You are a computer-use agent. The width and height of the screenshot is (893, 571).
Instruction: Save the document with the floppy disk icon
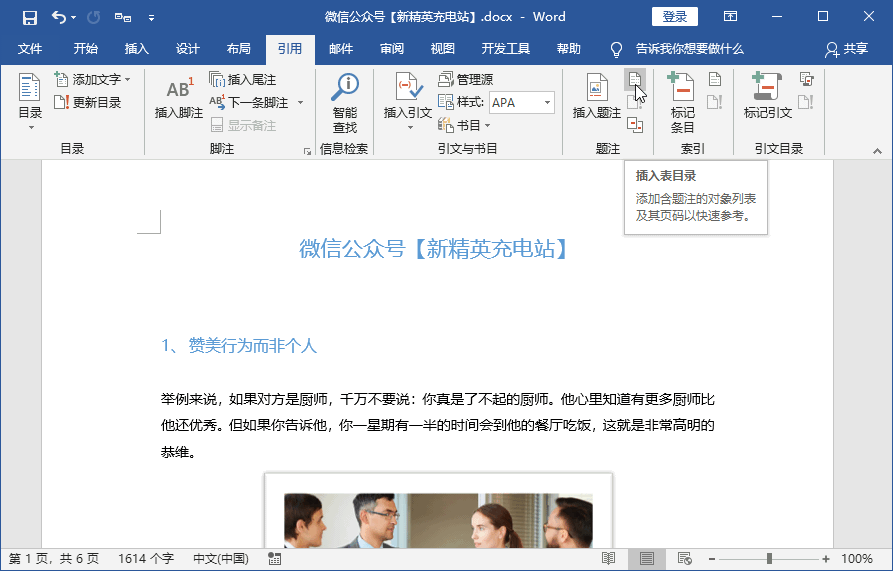[30, 18]
